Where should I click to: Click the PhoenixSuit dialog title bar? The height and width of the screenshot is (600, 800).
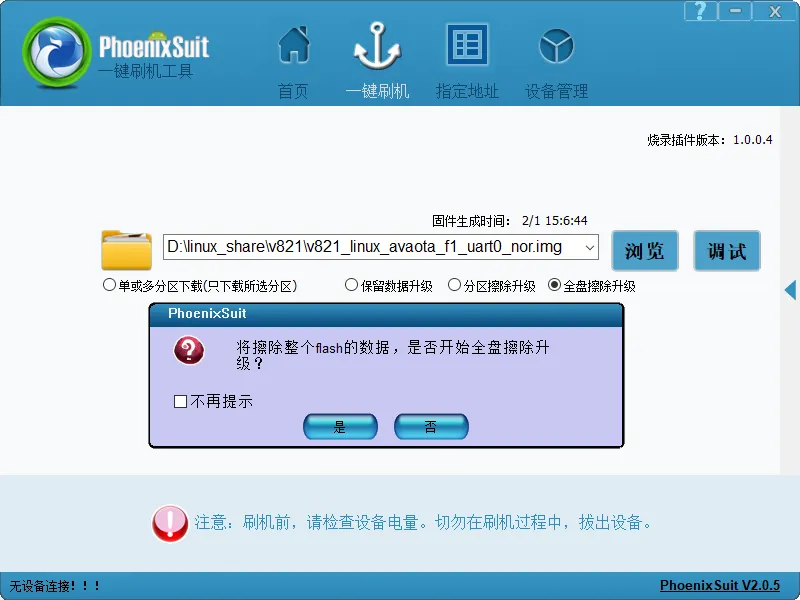pyautogui.click(x=386, y=314)
